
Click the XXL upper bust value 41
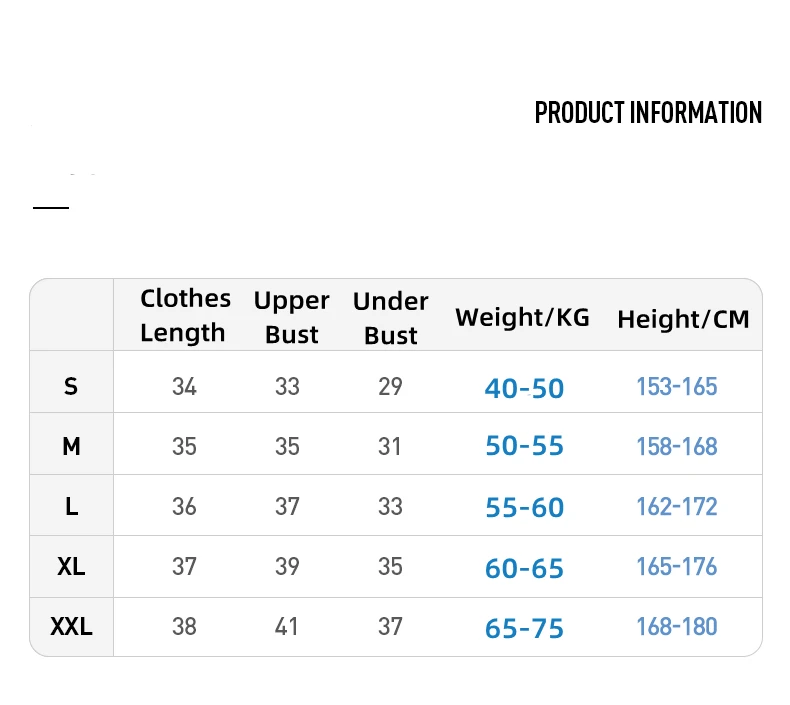pyautogui.click(x=287, y=627)
